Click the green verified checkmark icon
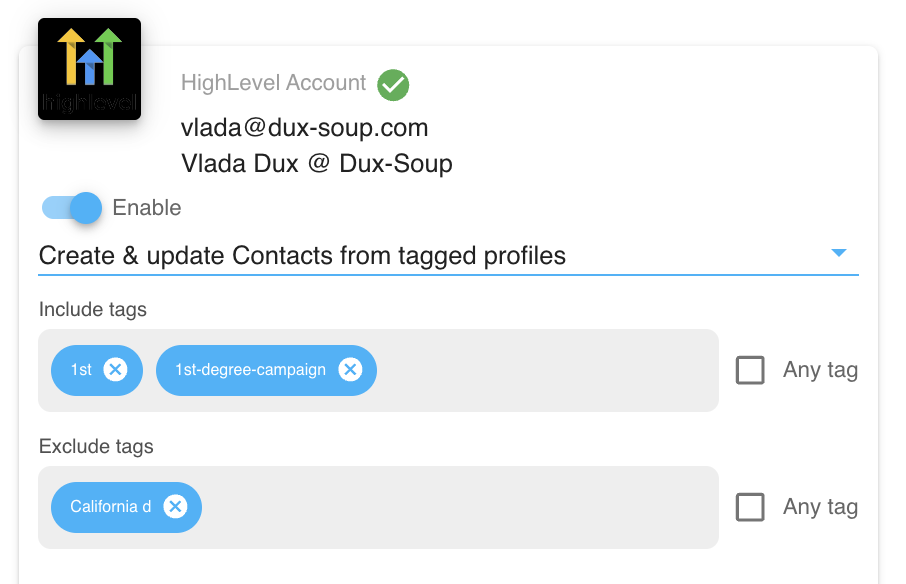 click(393, 85)
